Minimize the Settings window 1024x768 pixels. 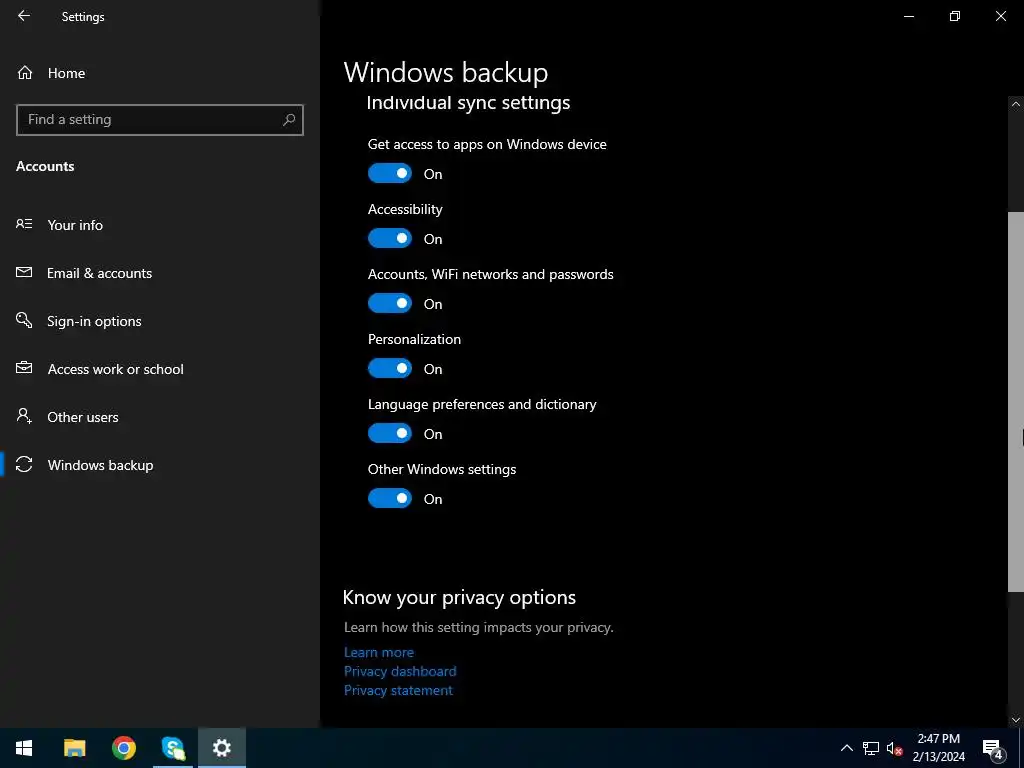tap(908, 16)
